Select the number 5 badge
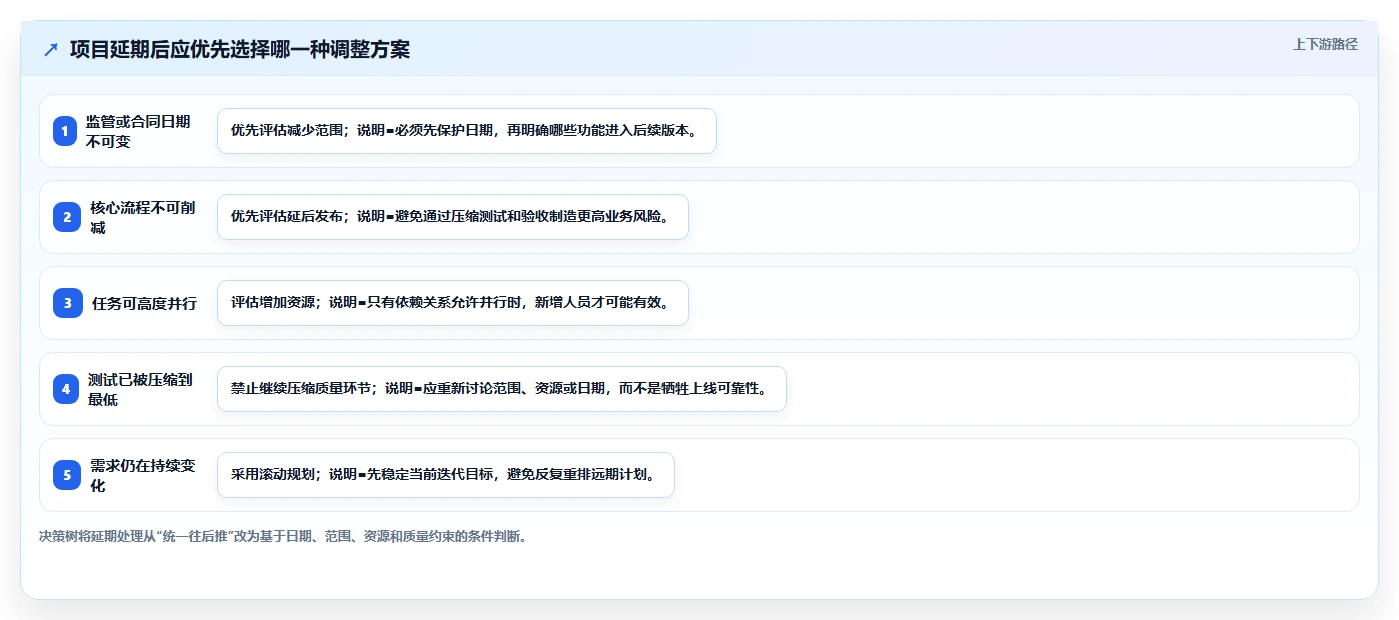1399x620 pixels. pyautogui.click(x=68, y=475)
